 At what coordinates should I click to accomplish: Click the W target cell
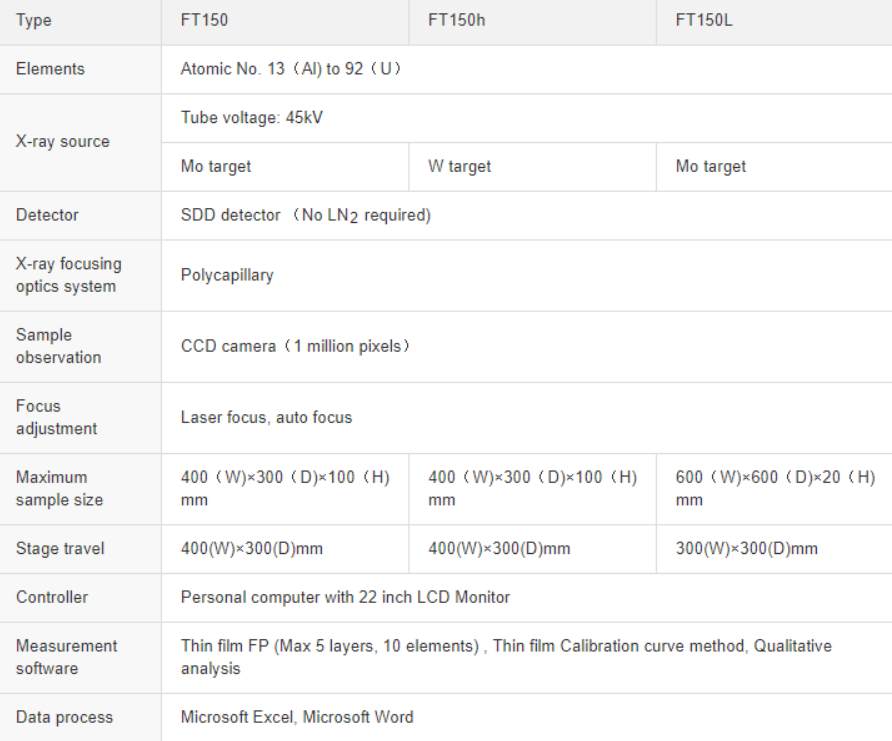pos(460,167)
